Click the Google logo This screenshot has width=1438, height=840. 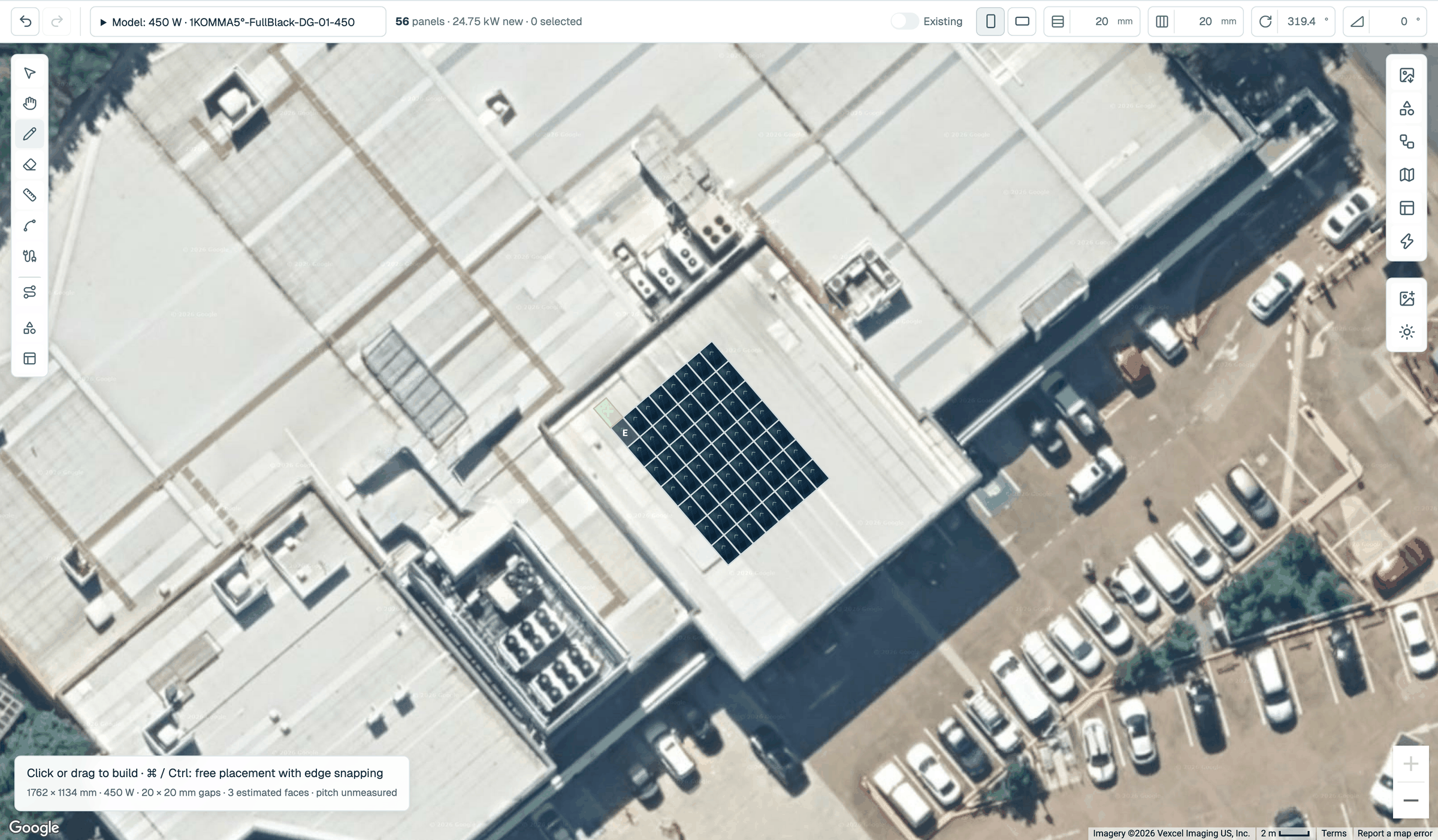[x=34, y=827]
